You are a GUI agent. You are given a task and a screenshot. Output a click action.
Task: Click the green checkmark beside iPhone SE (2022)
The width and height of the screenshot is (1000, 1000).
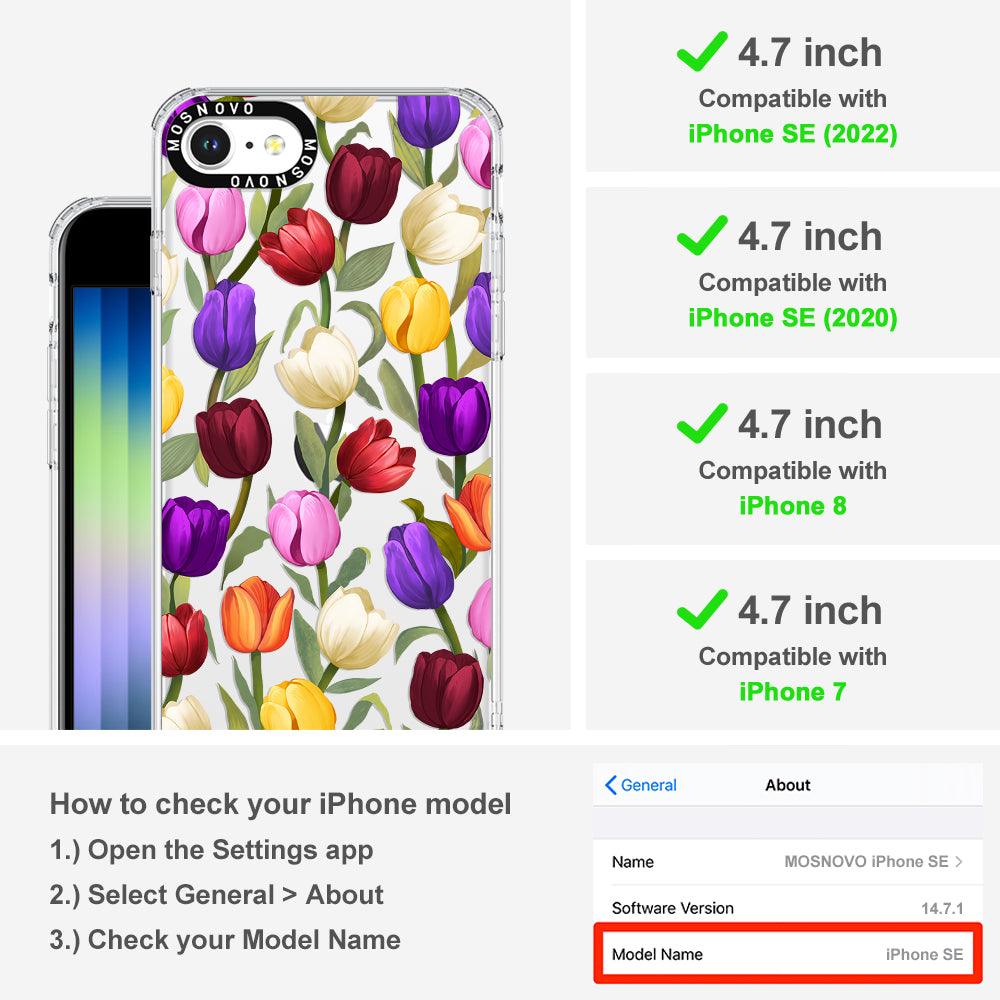pyautogui.click(x=702, y=51)
